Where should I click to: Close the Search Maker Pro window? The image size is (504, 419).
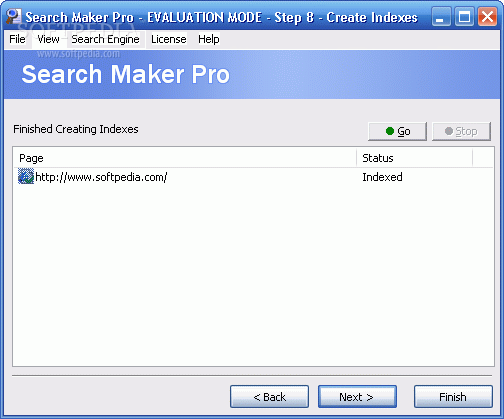coord(487,17)
